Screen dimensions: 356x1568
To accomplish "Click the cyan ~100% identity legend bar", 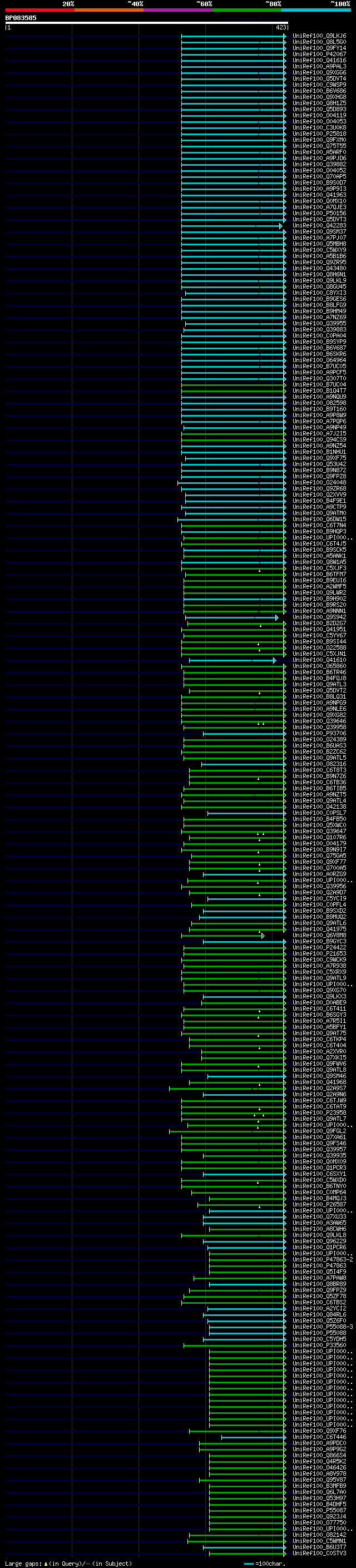I will click(316, 10).
